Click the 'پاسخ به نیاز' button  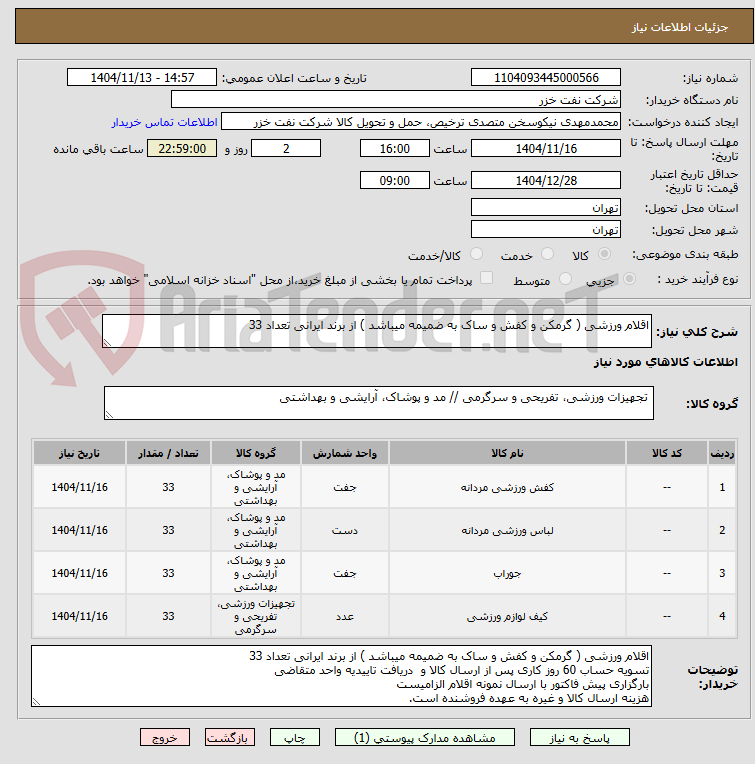[x=579, y=737]
